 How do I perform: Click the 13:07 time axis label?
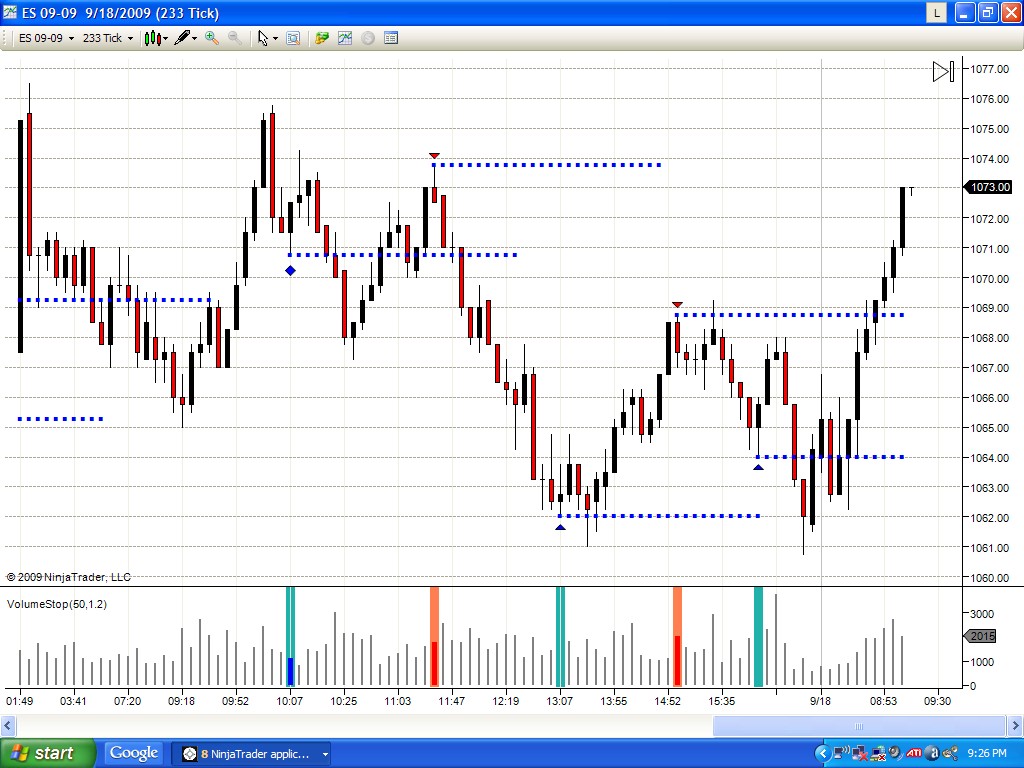tap(560, 701)
